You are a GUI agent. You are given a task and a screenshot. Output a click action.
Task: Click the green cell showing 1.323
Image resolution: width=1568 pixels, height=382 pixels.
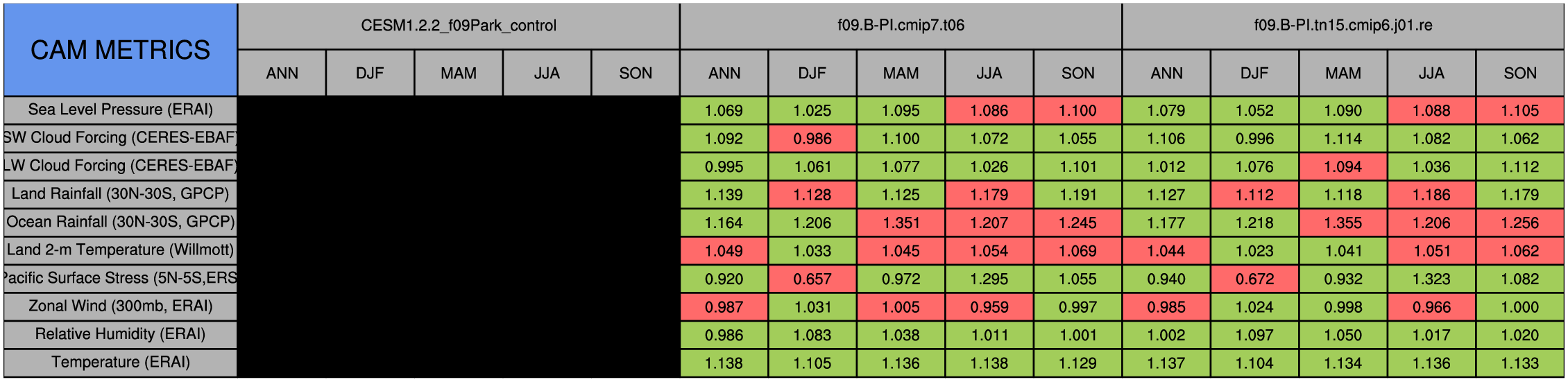pos(1431,279)
